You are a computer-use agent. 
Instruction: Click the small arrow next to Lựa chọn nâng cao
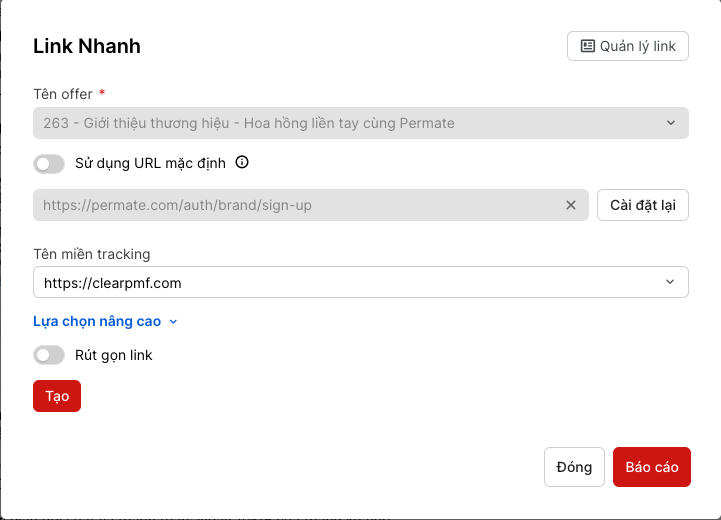coord(173,322)
